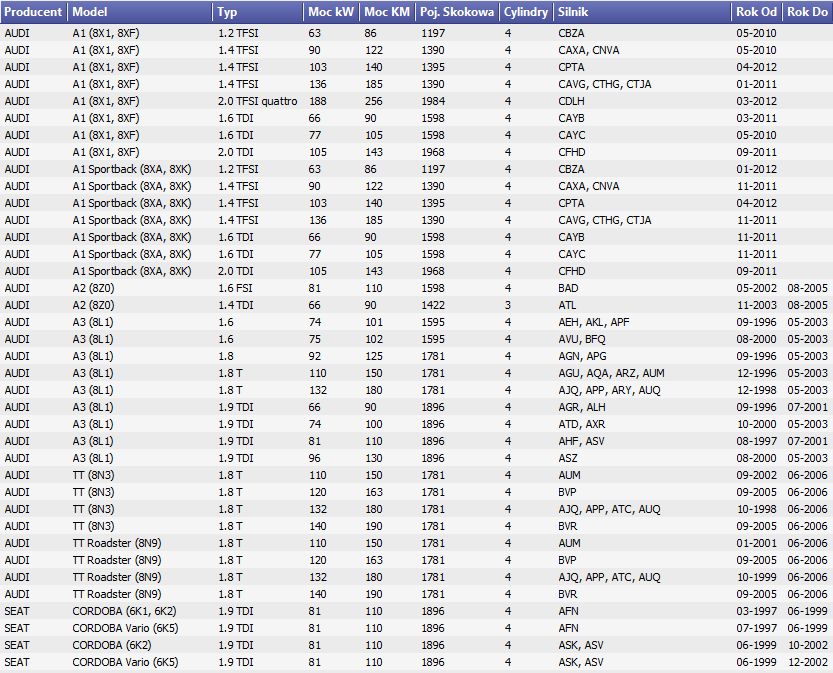Select '12-1998' in Rok Od column
The image size is (833, 673).
point(756,390)
